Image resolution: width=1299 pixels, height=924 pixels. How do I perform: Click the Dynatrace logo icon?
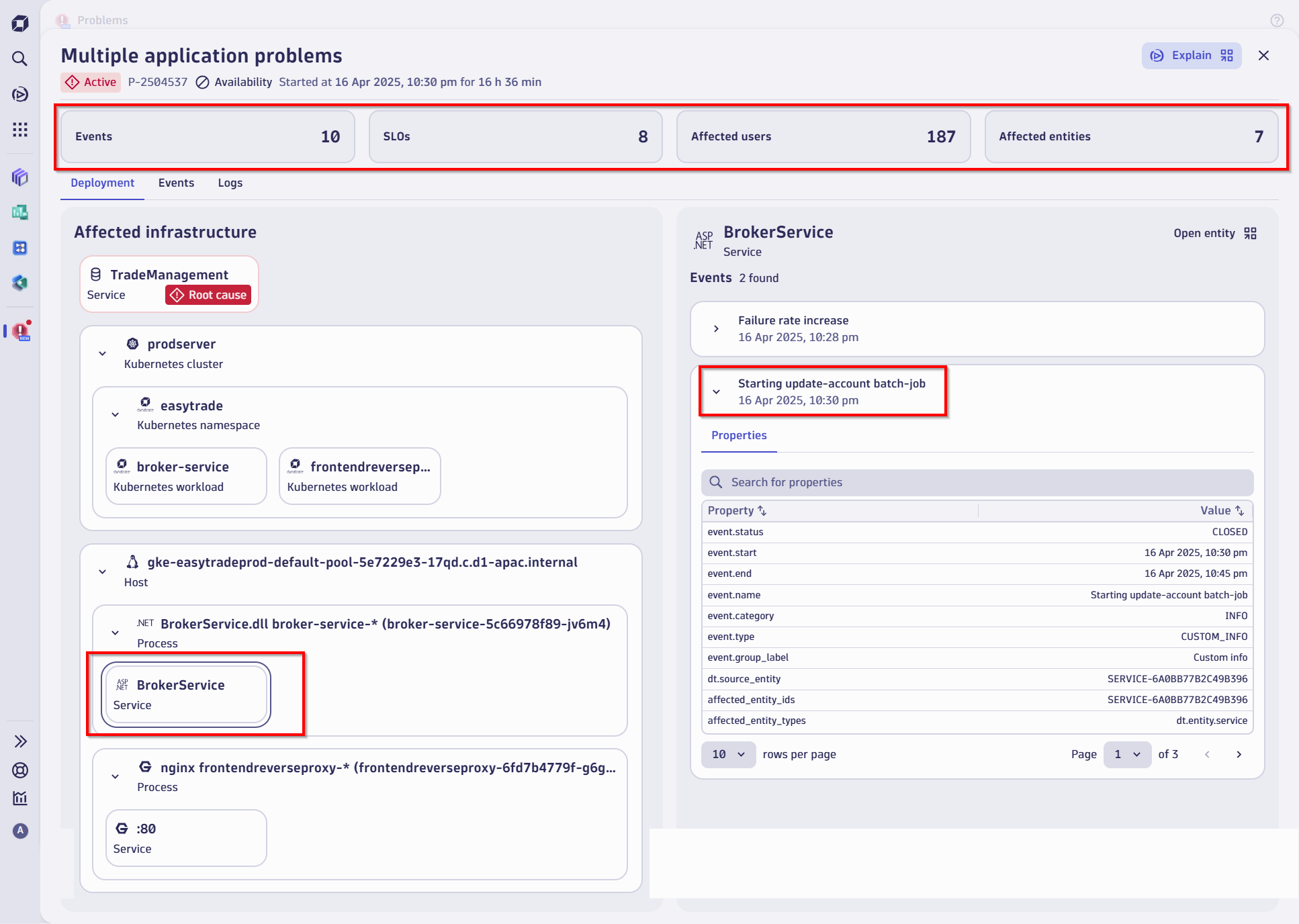click(x=20, y=24)
